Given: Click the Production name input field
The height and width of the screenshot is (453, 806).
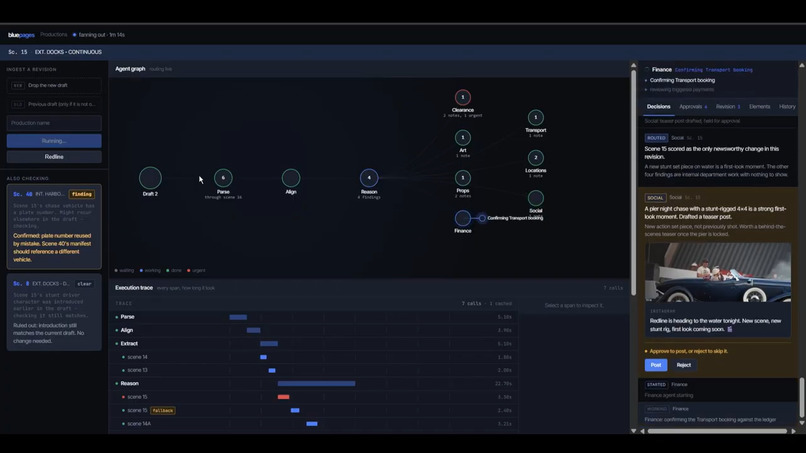Looking at the screenshot, I should click(x=54, y=123).
